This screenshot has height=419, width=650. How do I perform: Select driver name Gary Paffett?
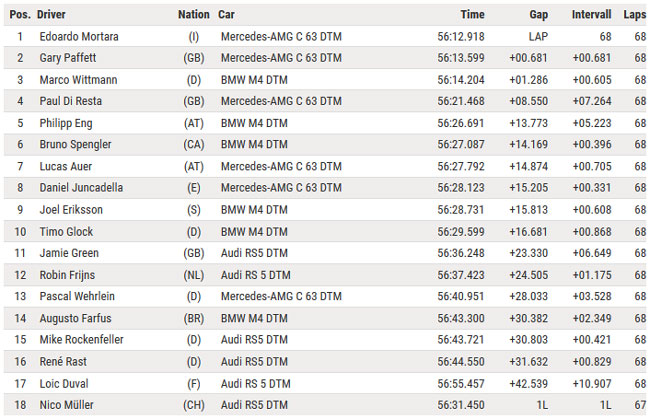[x=68, y=58]
